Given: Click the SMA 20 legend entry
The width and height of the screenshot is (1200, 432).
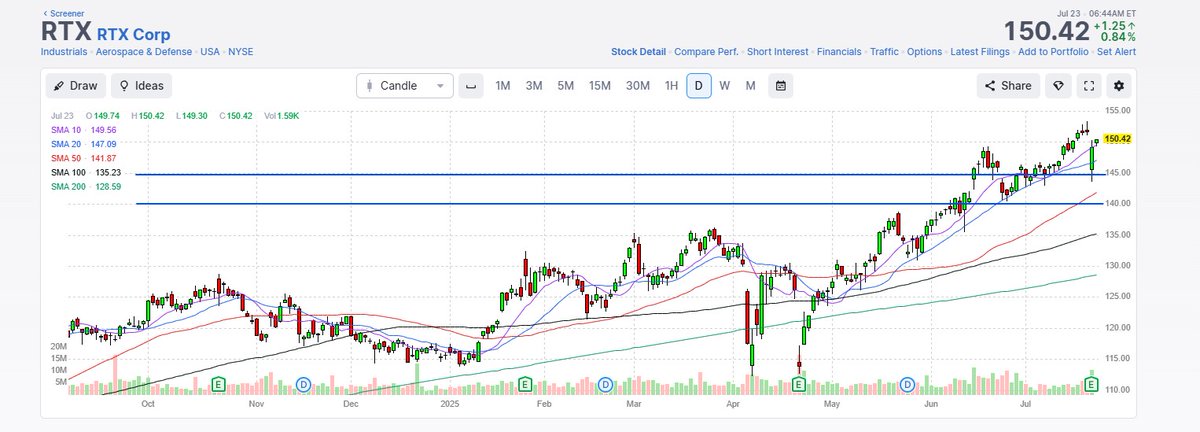Looking at the screenshot, I should [84, 144].
